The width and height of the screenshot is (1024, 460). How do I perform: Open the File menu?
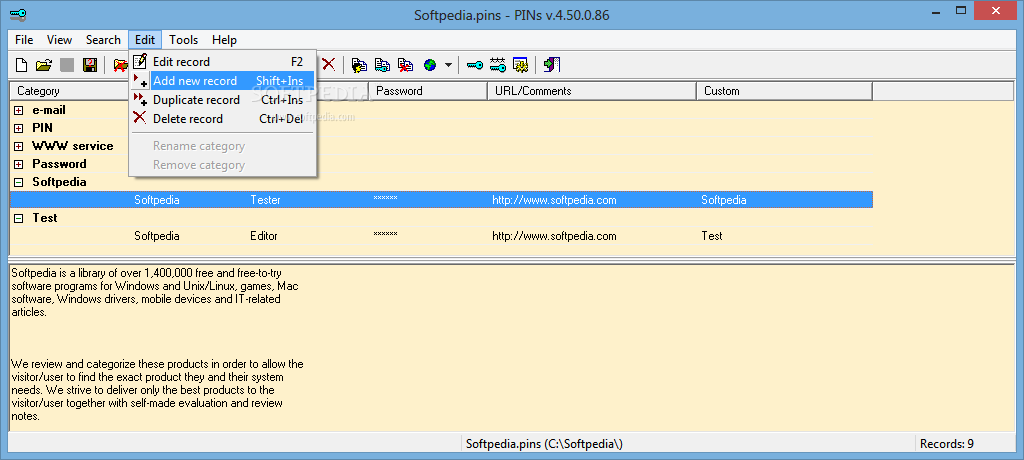coord(24,40)
